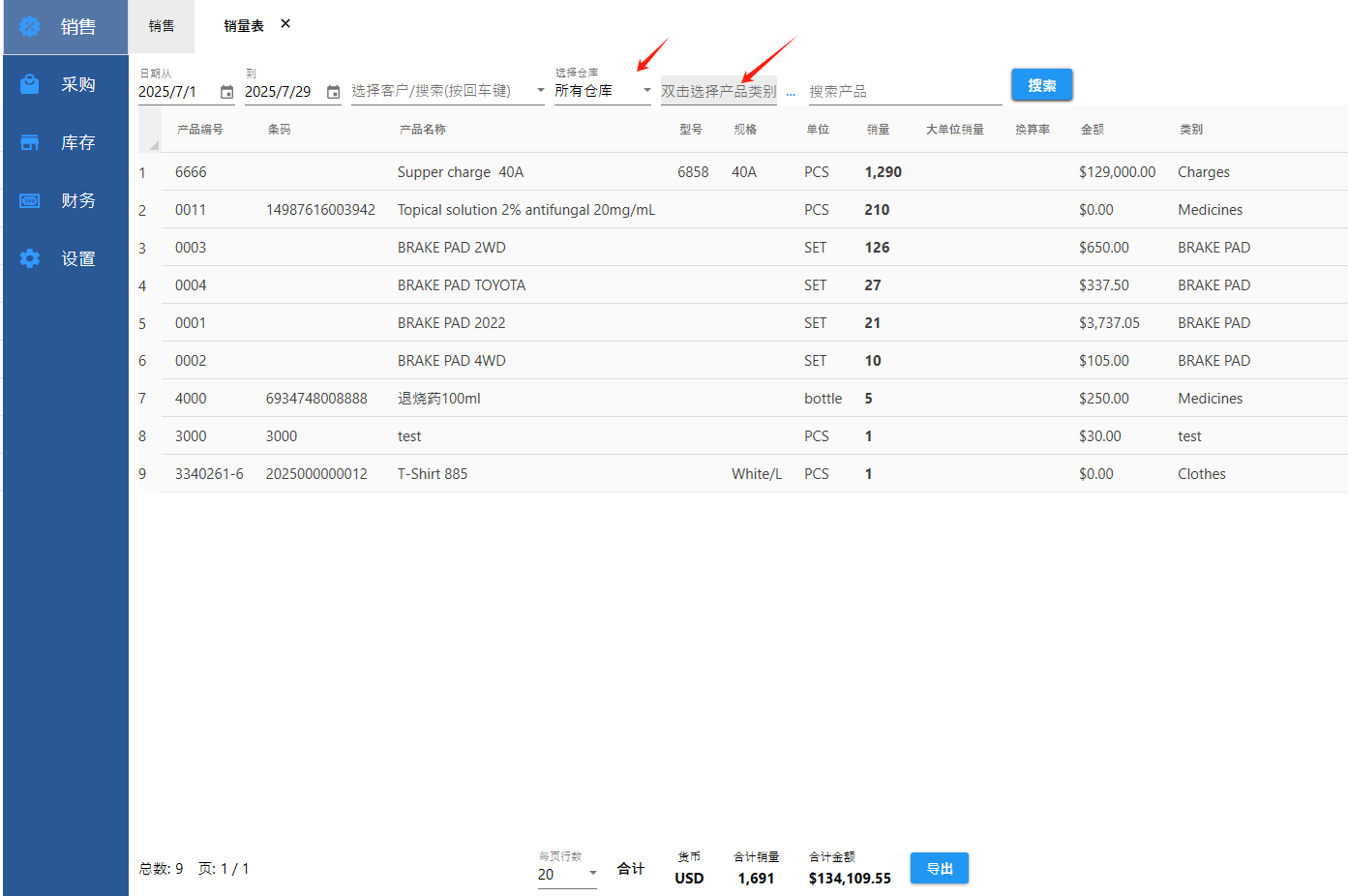This screenshot has height=896, width=1348.
Task: Focus the 搜索产品 search field
Action: pyautogui.click(x=904, y=92)
